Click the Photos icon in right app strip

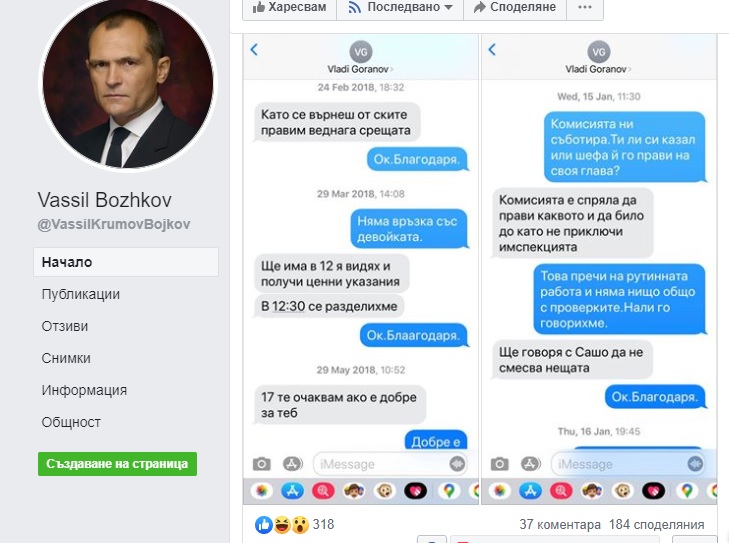499,491
